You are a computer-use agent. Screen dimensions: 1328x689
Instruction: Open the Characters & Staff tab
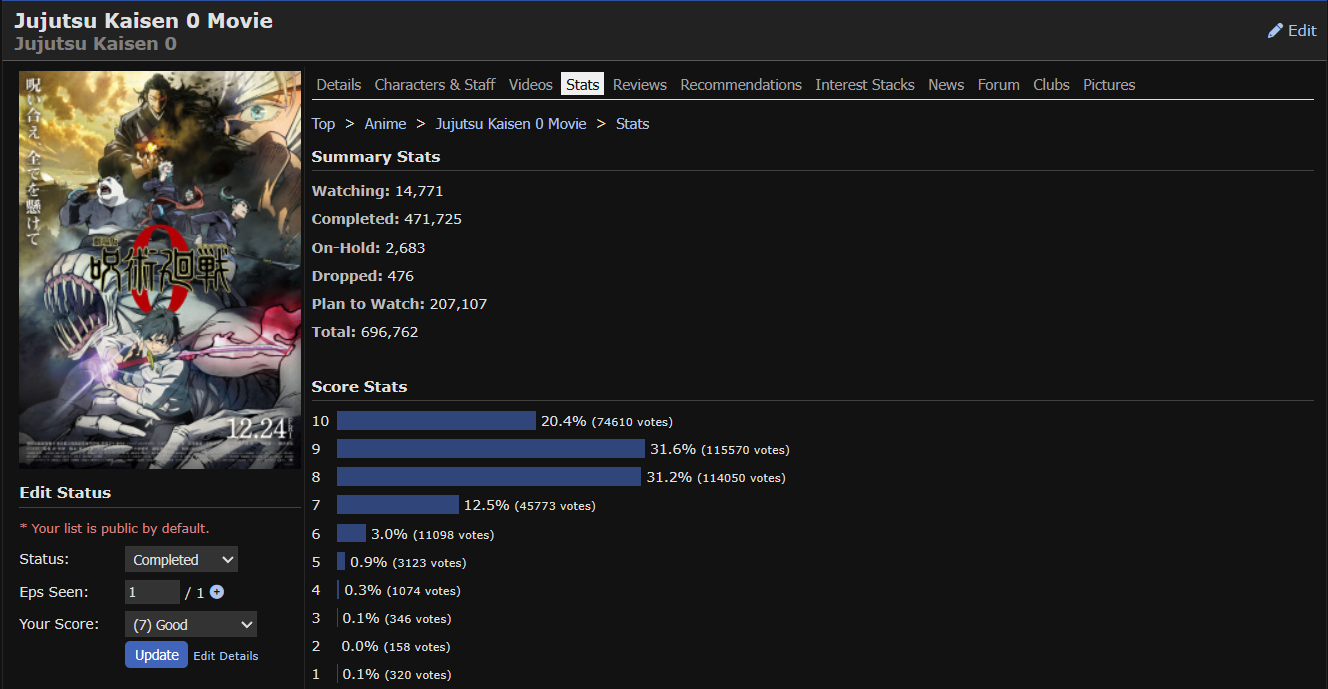point(435,85)
